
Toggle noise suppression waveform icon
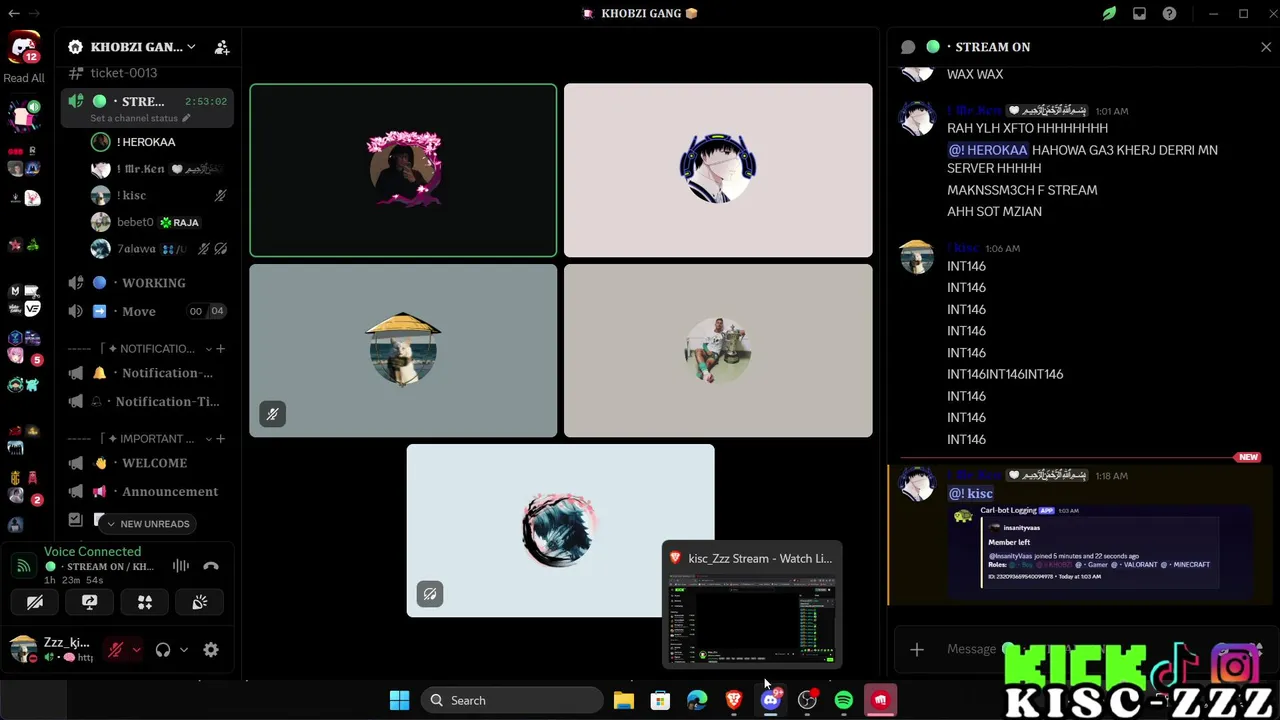tap(181, 566)
